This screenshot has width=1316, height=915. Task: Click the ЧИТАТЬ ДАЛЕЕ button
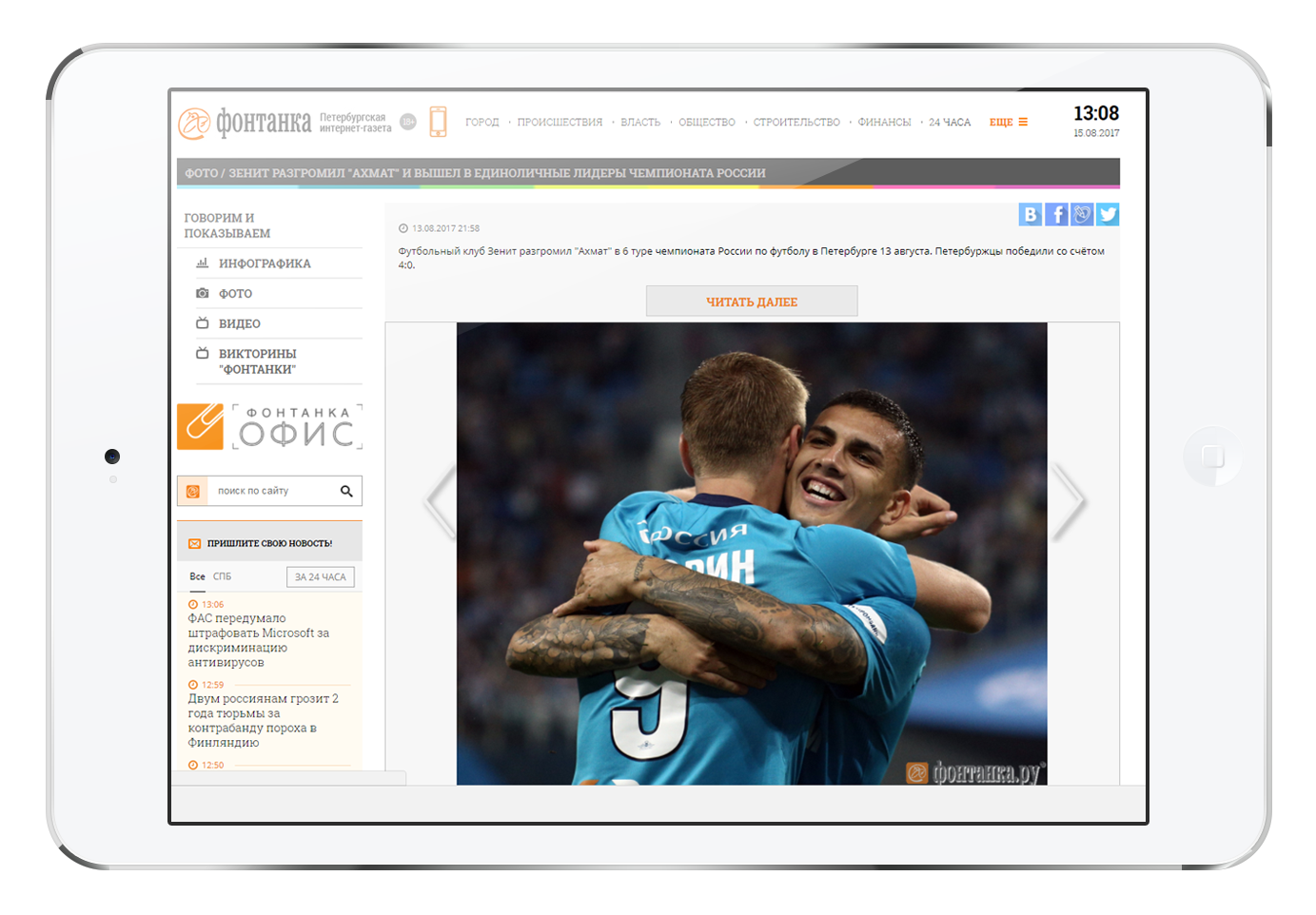pyautogui.click(x=752, y=301)
